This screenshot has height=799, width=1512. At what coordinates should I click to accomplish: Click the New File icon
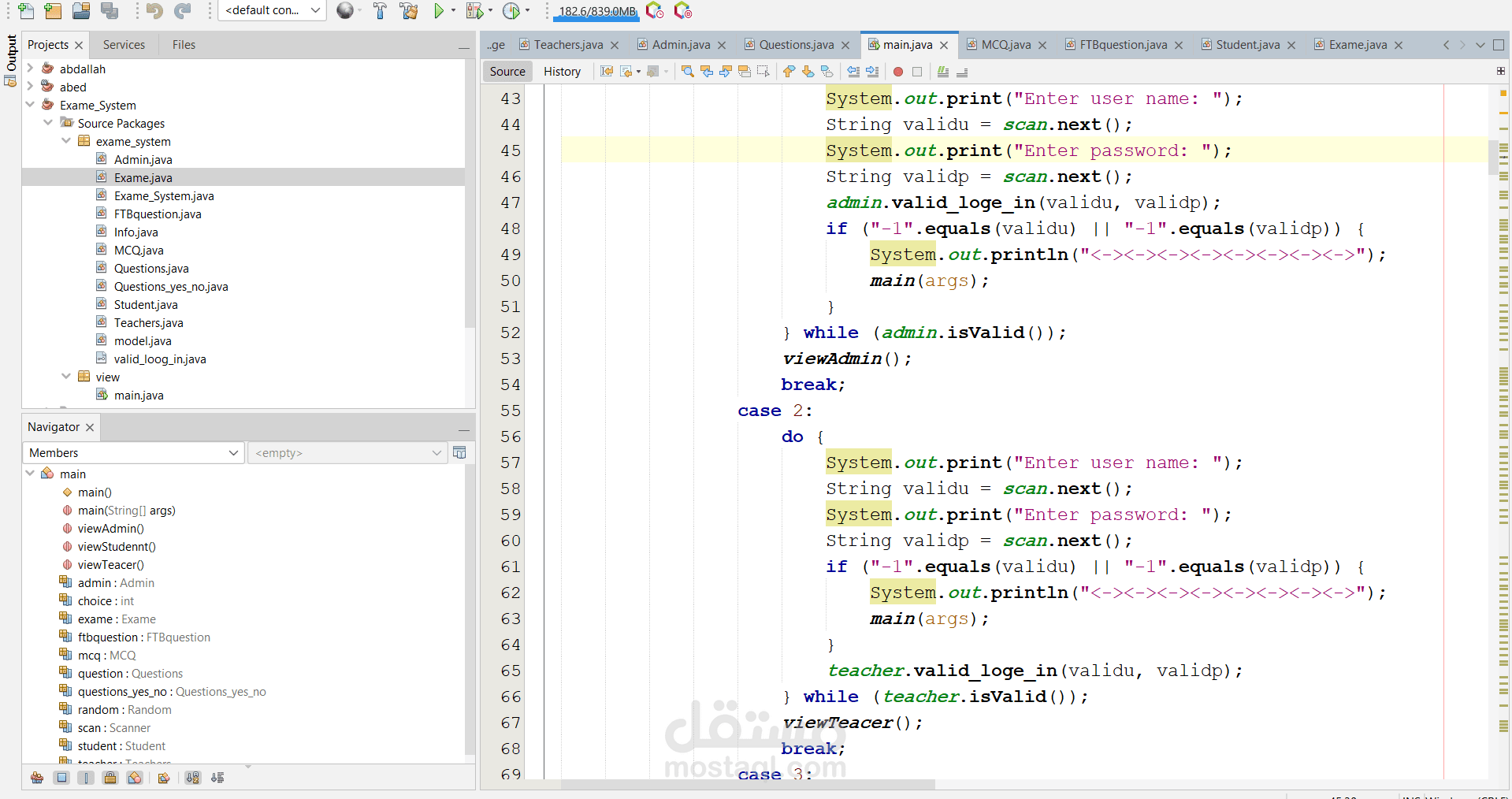click(25, 10)
